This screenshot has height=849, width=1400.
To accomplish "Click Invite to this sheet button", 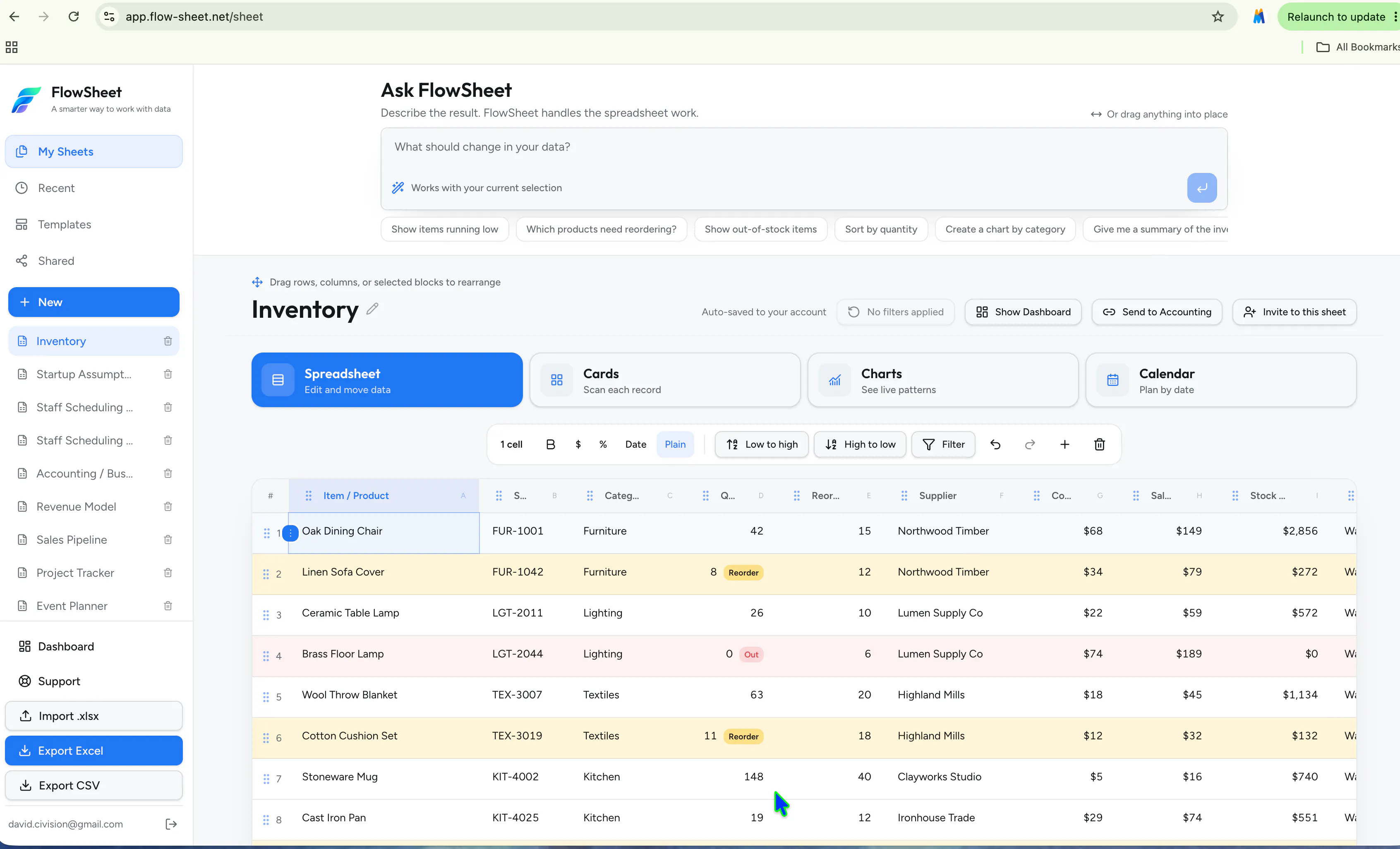I will (1295, 312).
